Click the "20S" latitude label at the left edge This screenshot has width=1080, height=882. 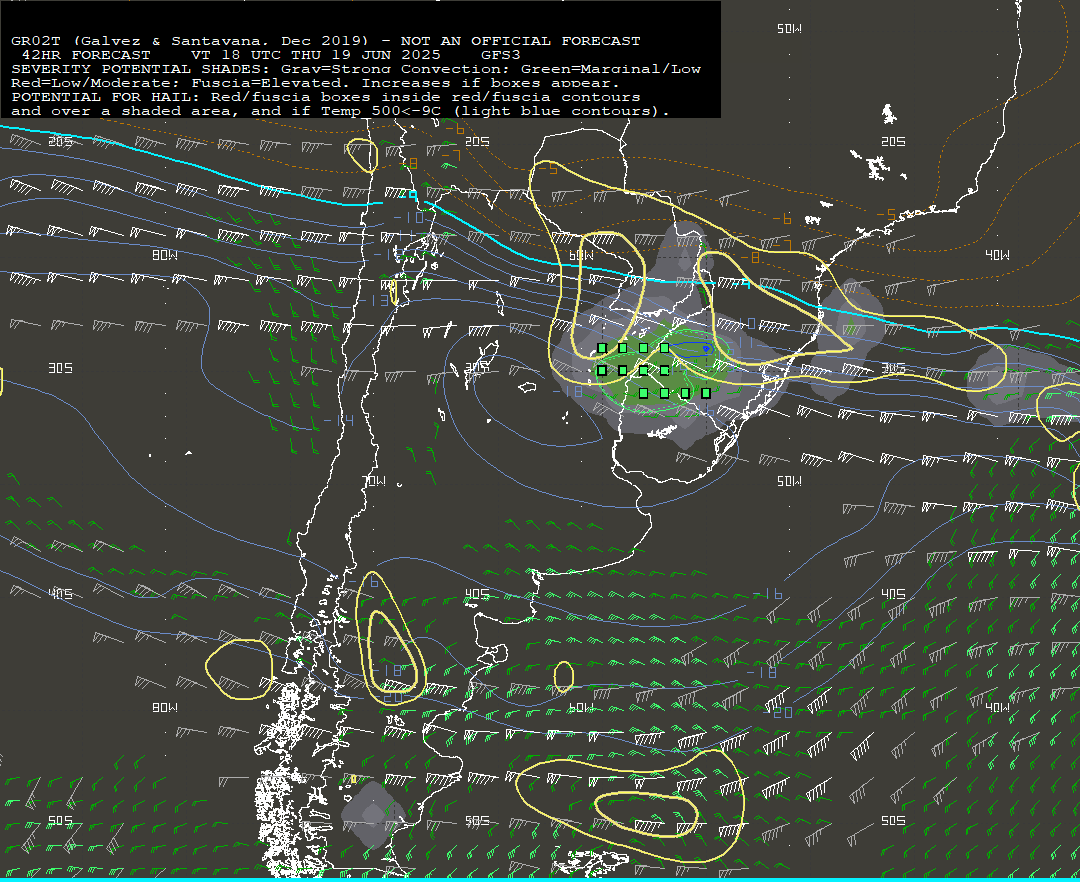61,141
